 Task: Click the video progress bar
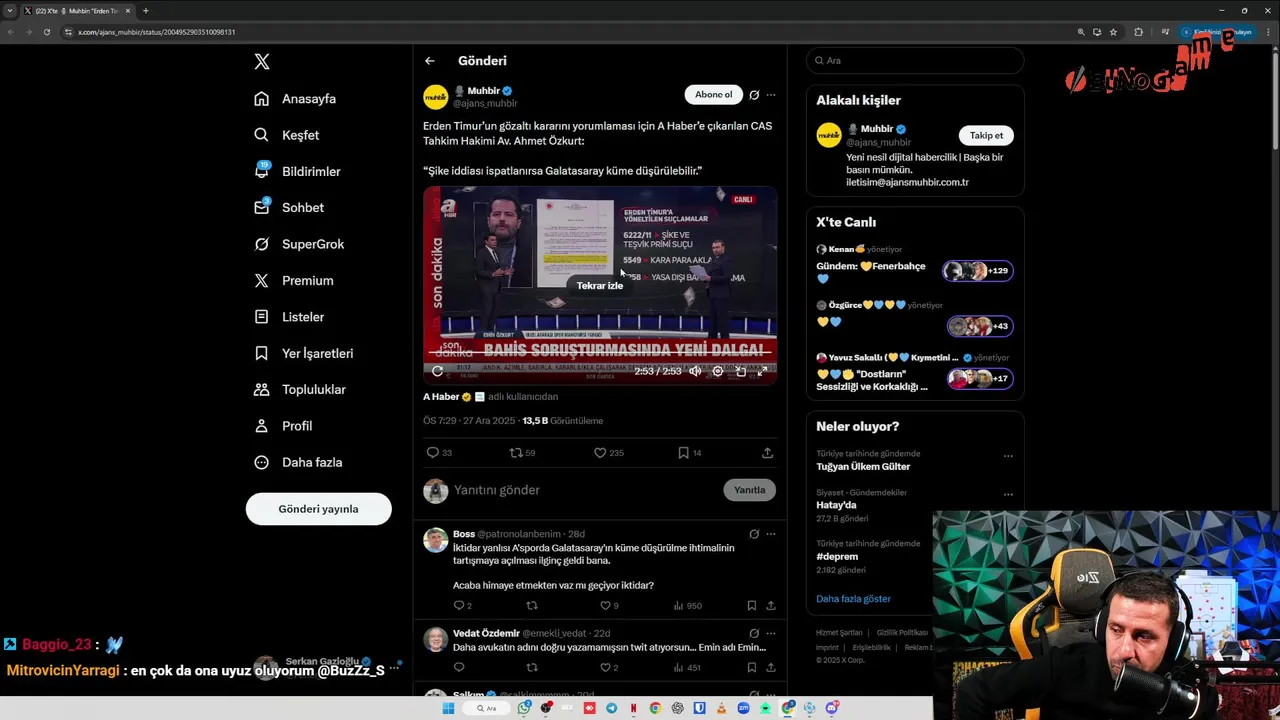pyautogui.click(x=600, y=353)
